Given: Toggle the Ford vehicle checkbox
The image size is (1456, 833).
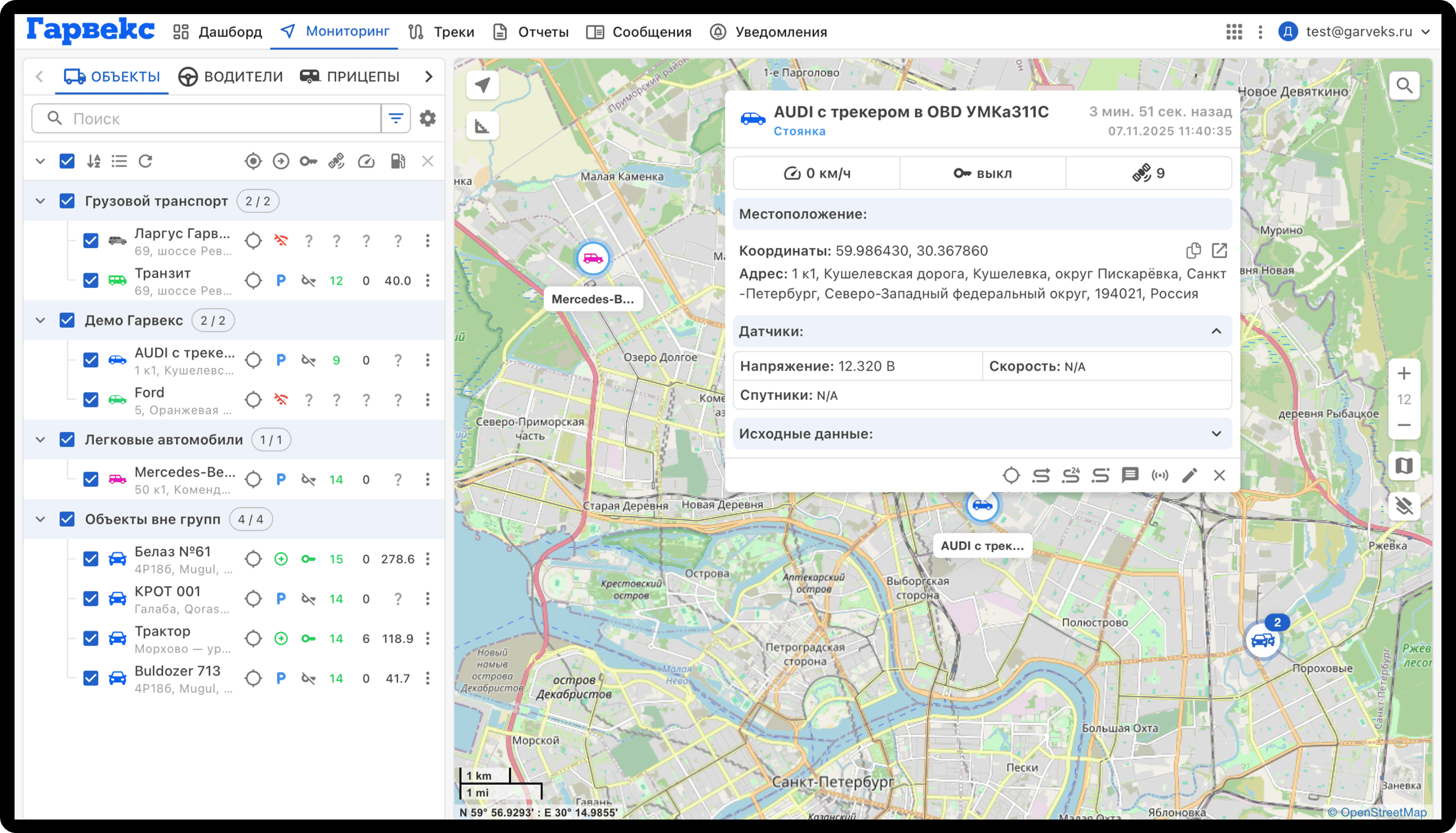Looking at the screenshot, I should click(91, 400).
